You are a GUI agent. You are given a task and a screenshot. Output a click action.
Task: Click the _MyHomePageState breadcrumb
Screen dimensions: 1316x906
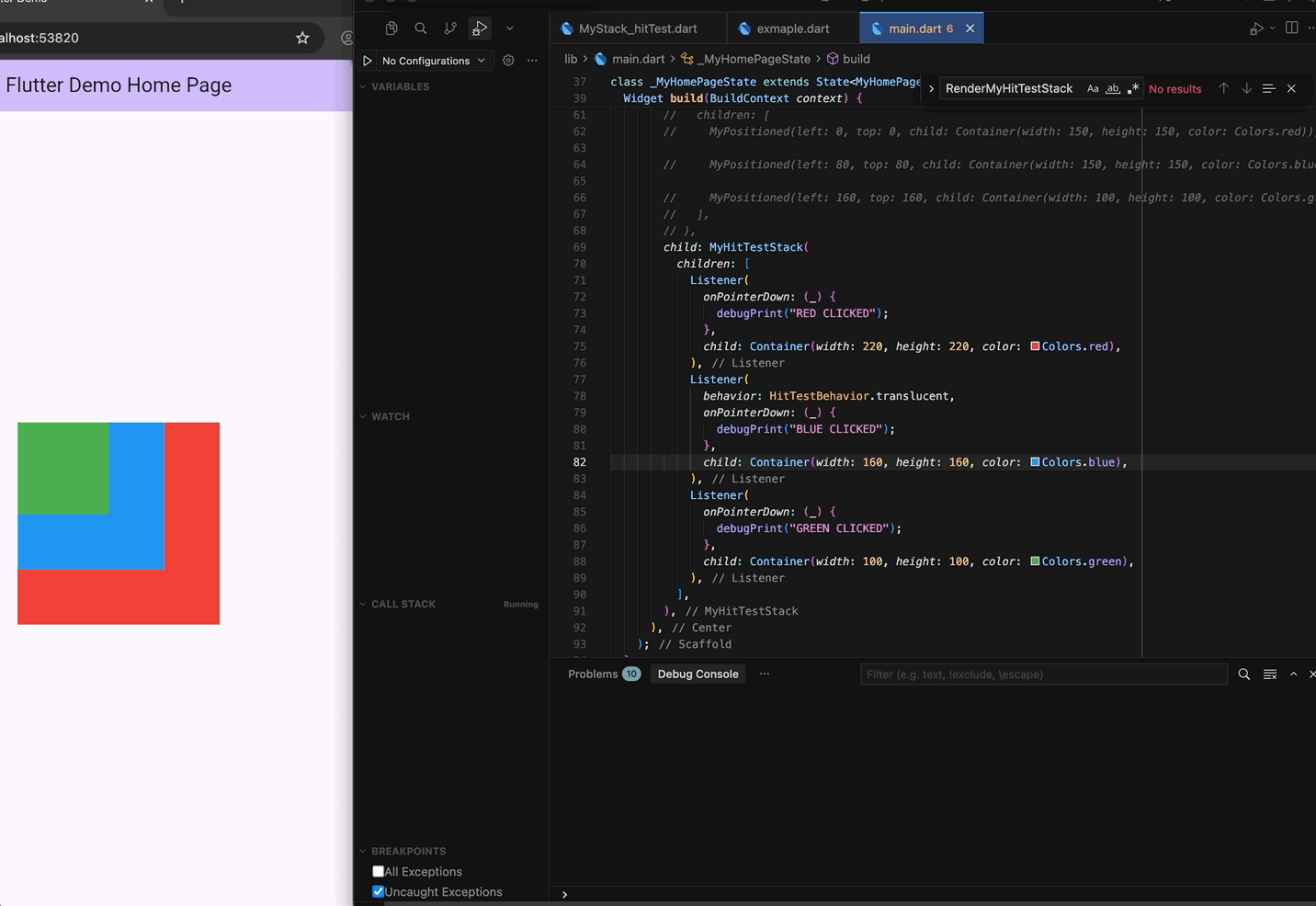tap(754, 59)
